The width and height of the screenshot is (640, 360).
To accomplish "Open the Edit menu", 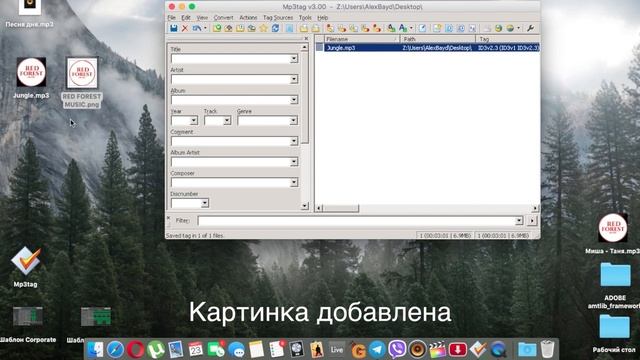I will [186, 18].
